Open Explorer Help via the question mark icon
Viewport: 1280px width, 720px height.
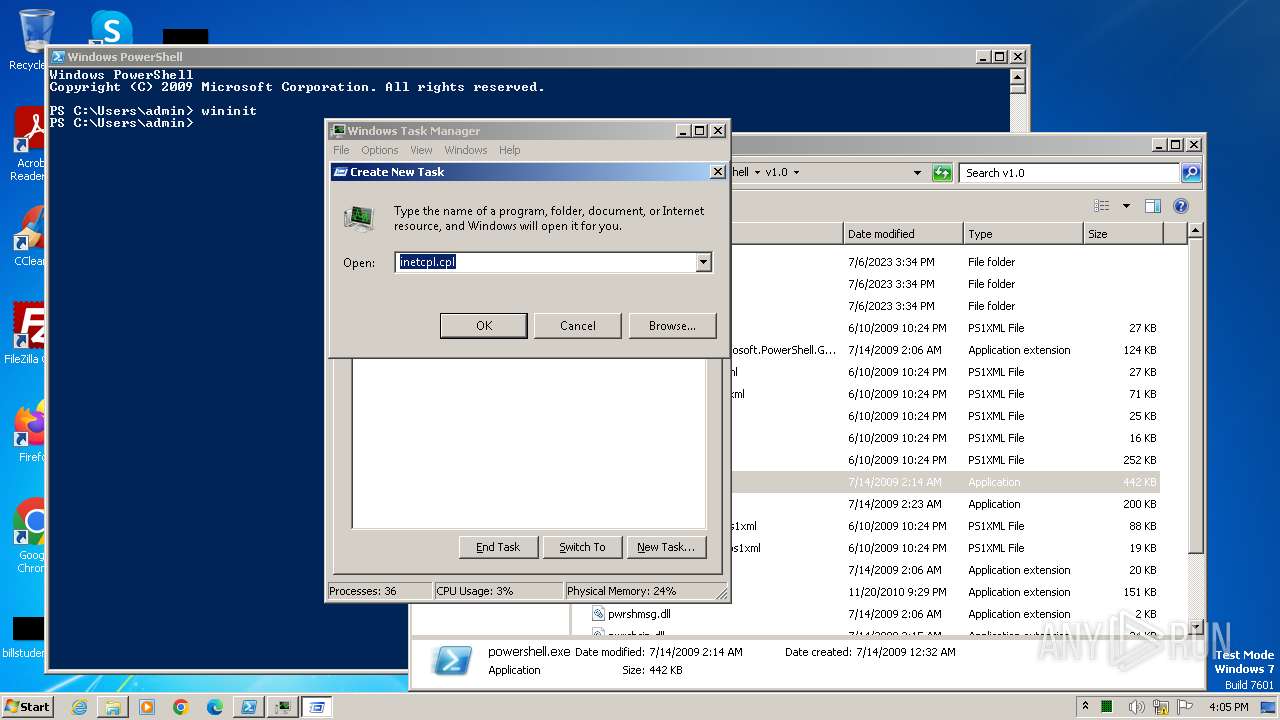coord(1181,206)
